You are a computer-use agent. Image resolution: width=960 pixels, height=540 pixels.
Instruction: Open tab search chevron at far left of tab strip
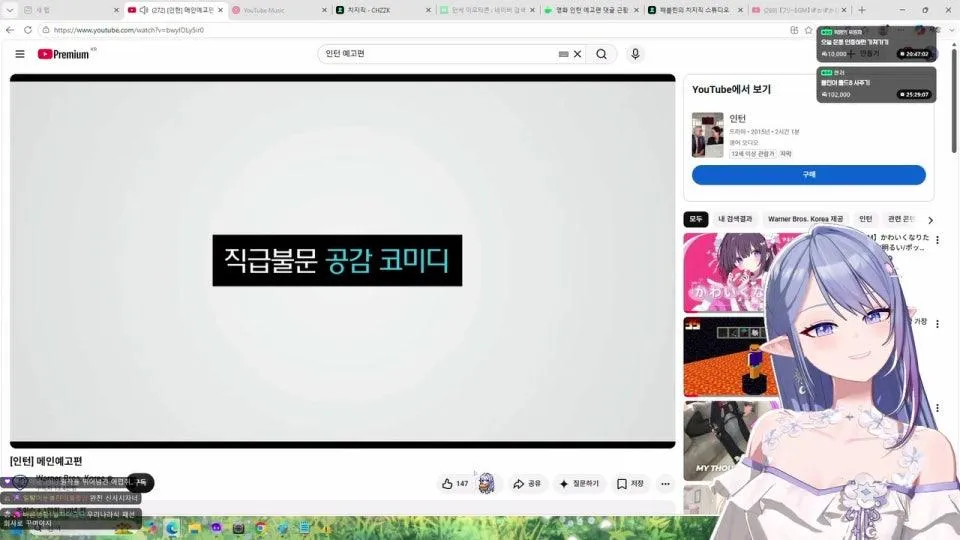pyautogui.click(x=10, y=10)
